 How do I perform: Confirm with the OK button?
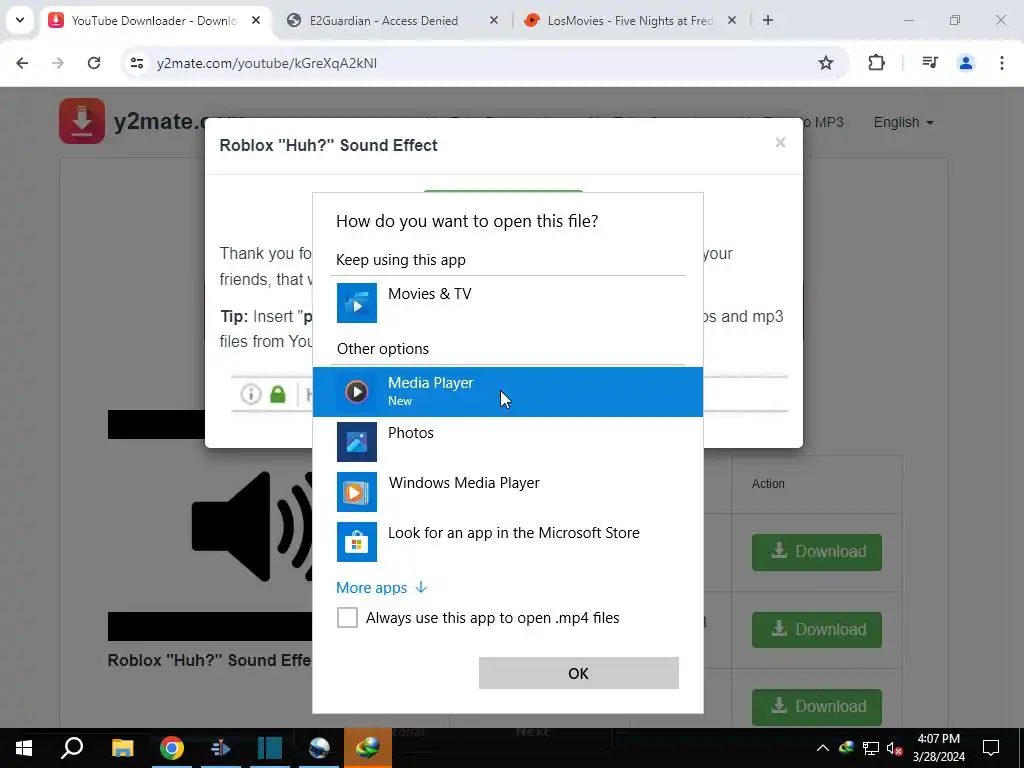[579, 673]
